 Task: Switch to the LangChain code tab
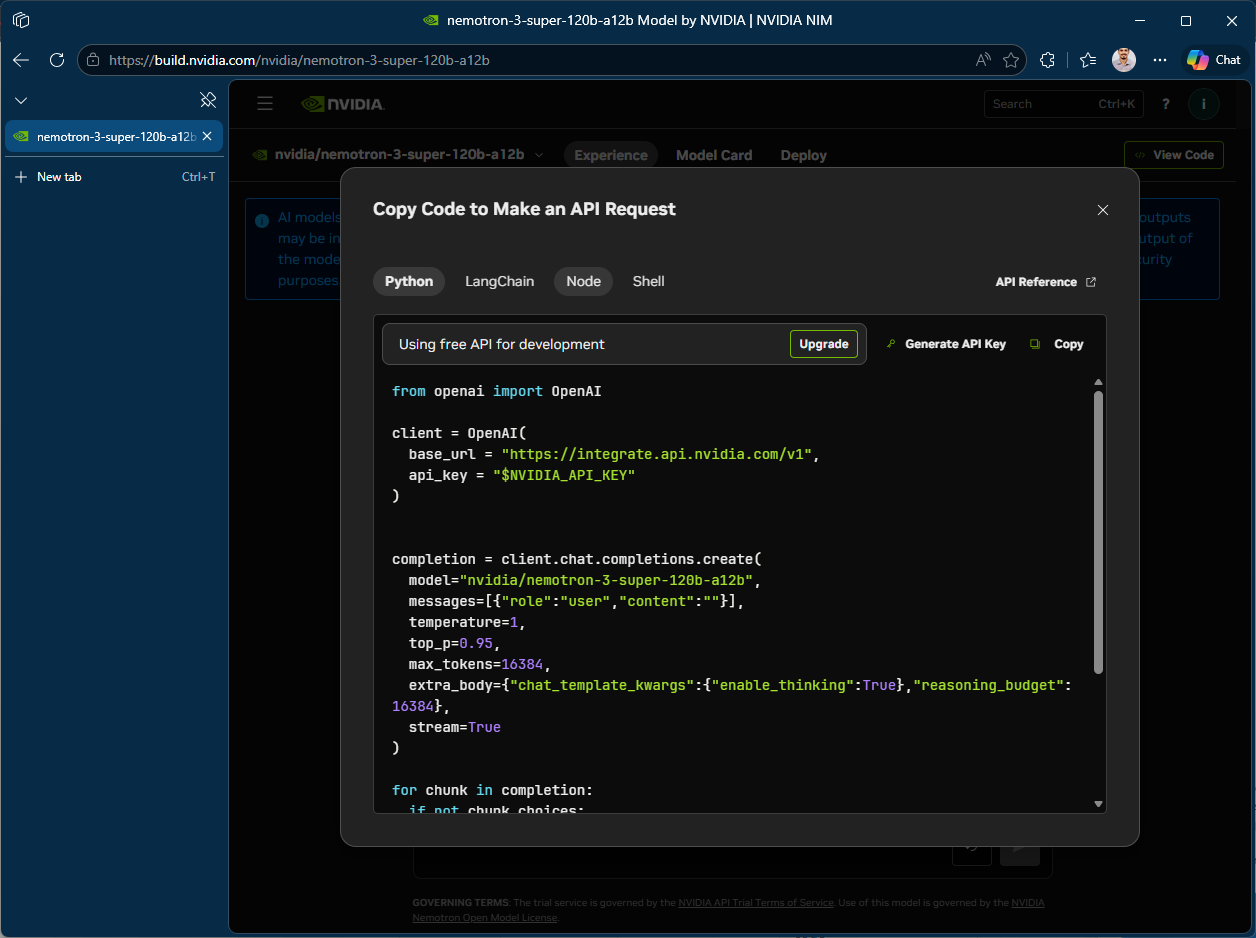pos(499,281)
